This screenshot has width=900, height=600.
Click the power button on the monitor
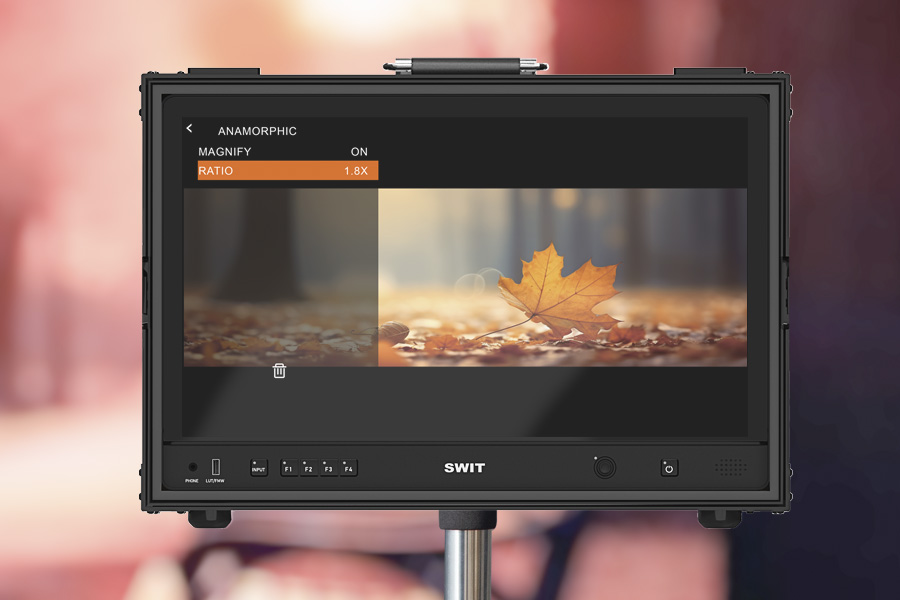pyautogui.click(x=669, y=468)
